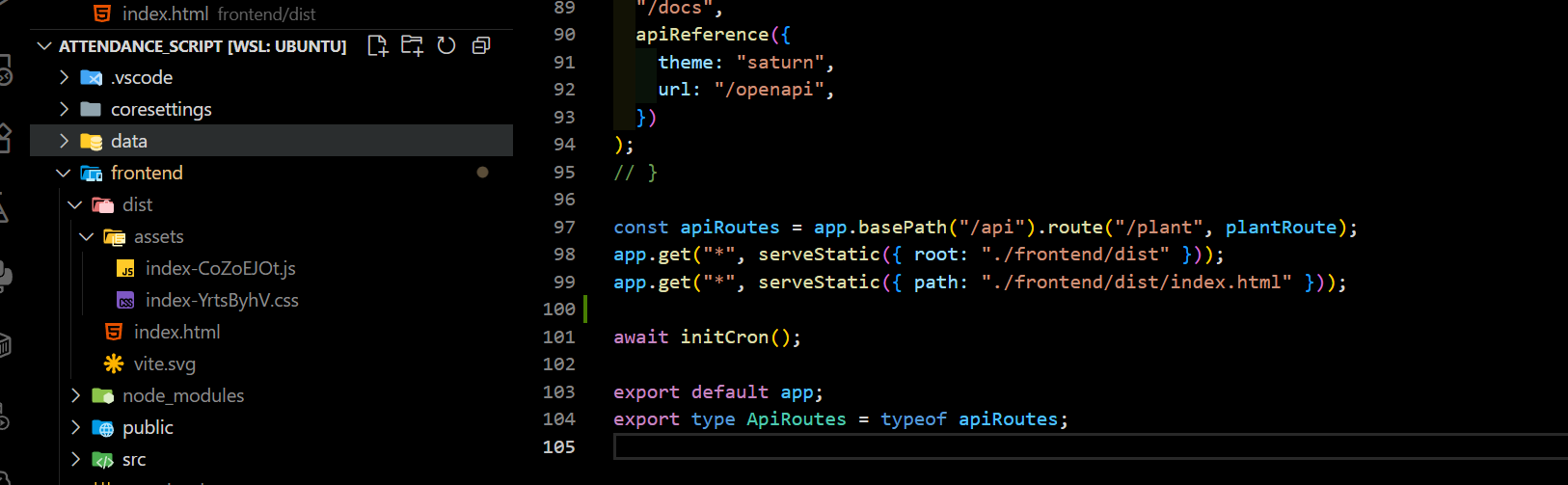This screenshot has height=485, width=1568.
Task: Click line number 97 in gutter
Action: [x=564, y=227]
